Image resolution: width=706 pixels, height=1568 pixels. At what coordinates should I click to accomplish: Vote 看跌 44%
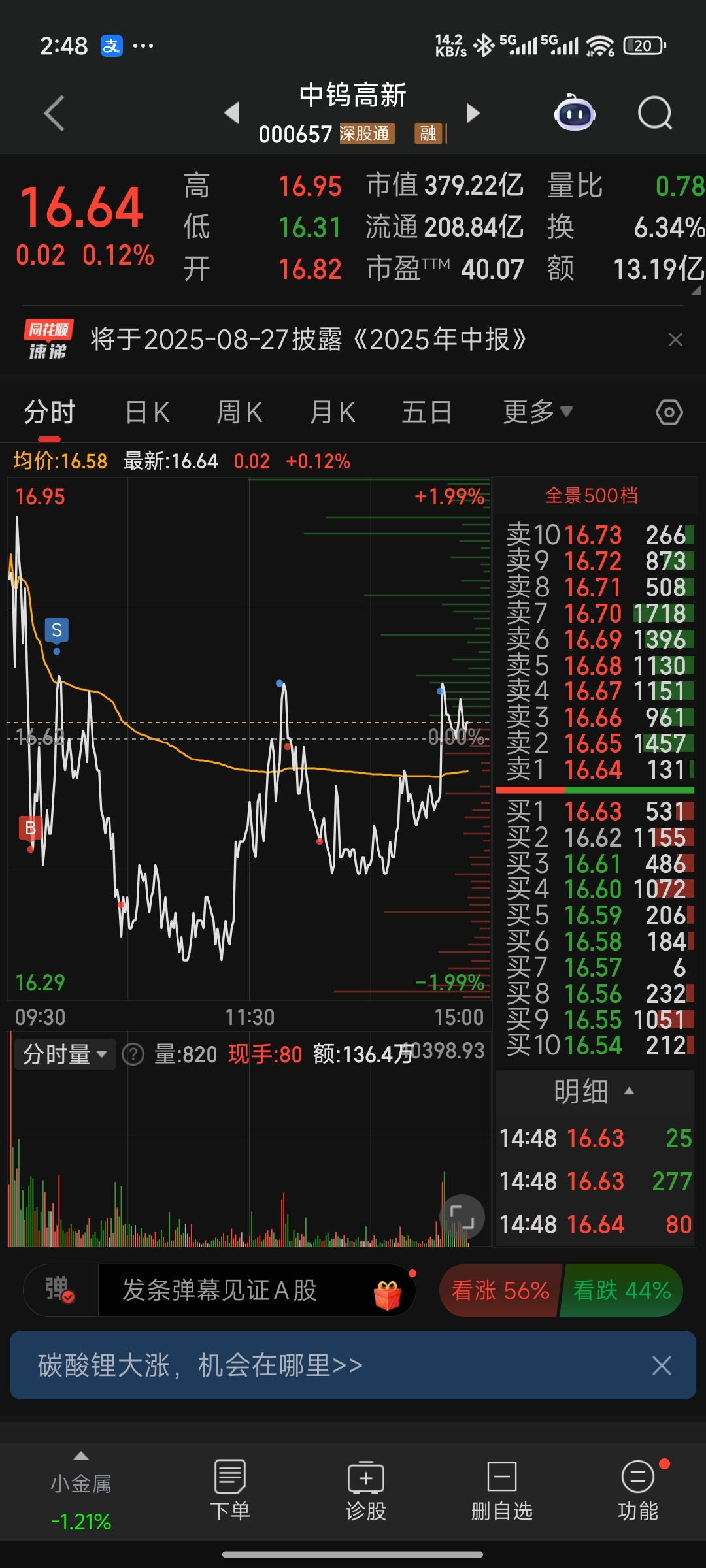(x=622, y=1290)
